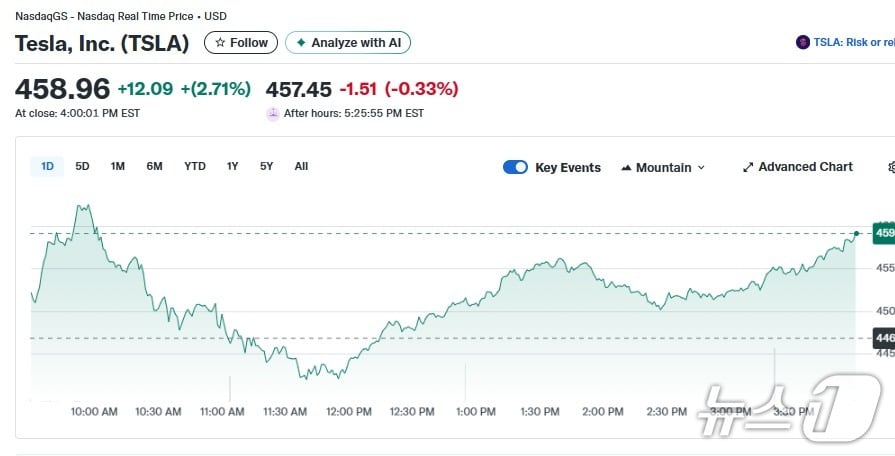
Task: Open chart settings gear at right edge
Action: click(891, 168)
